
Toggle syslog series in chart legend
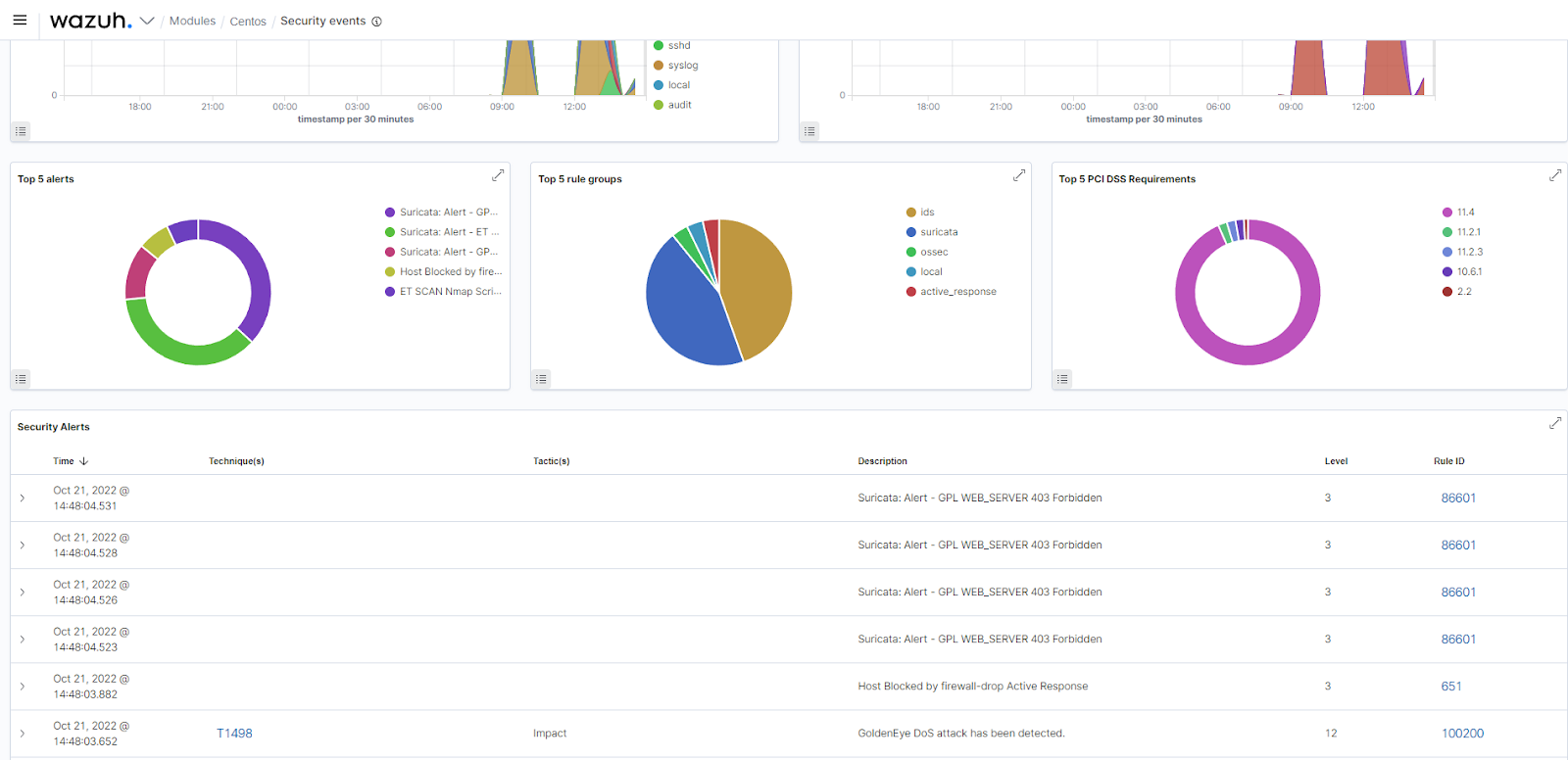[x=676, y=65]
